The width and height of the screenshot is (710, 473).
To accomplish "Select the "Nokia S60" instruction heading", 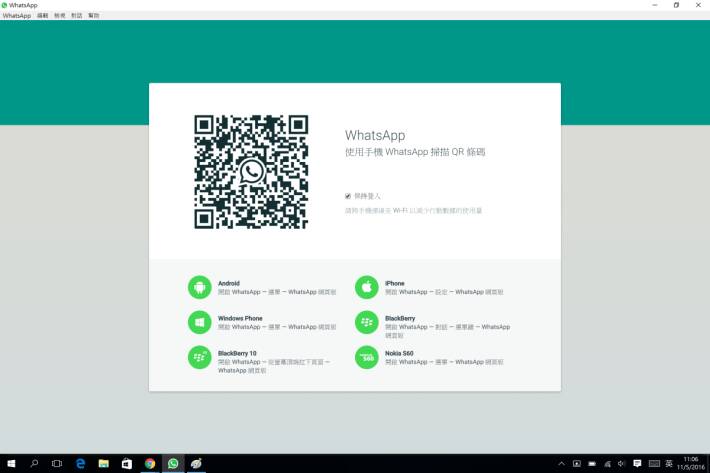I will (399, 353).
